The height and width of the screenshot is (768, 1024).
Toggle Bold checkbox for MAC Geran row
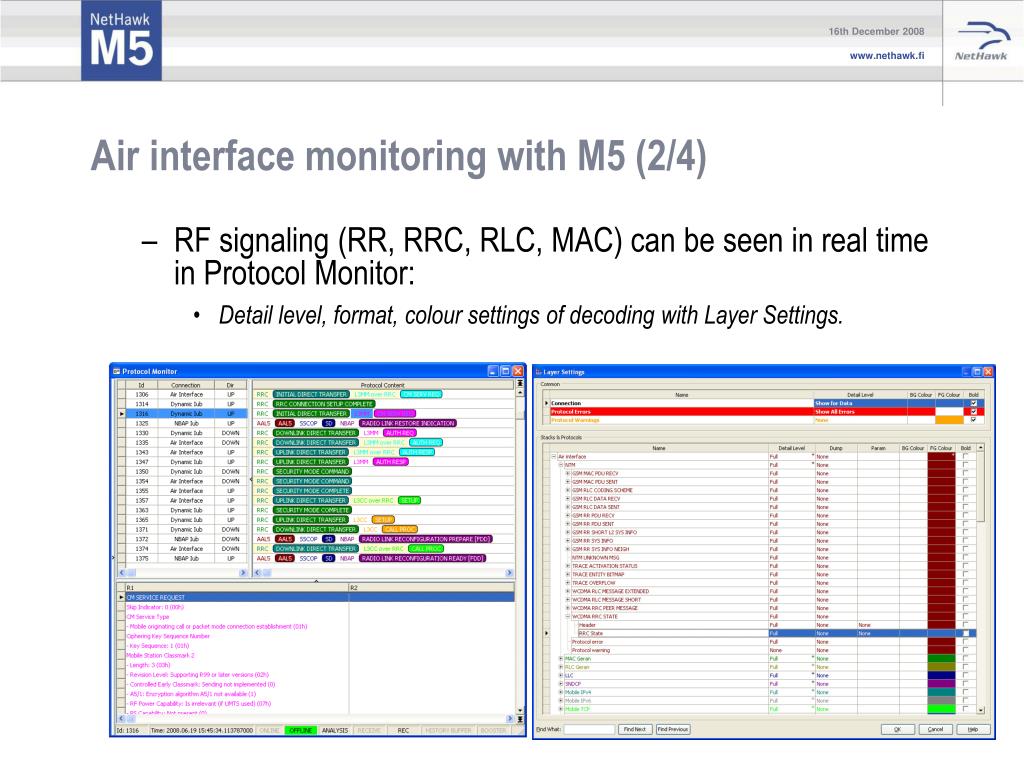click(x=965, y=659)
